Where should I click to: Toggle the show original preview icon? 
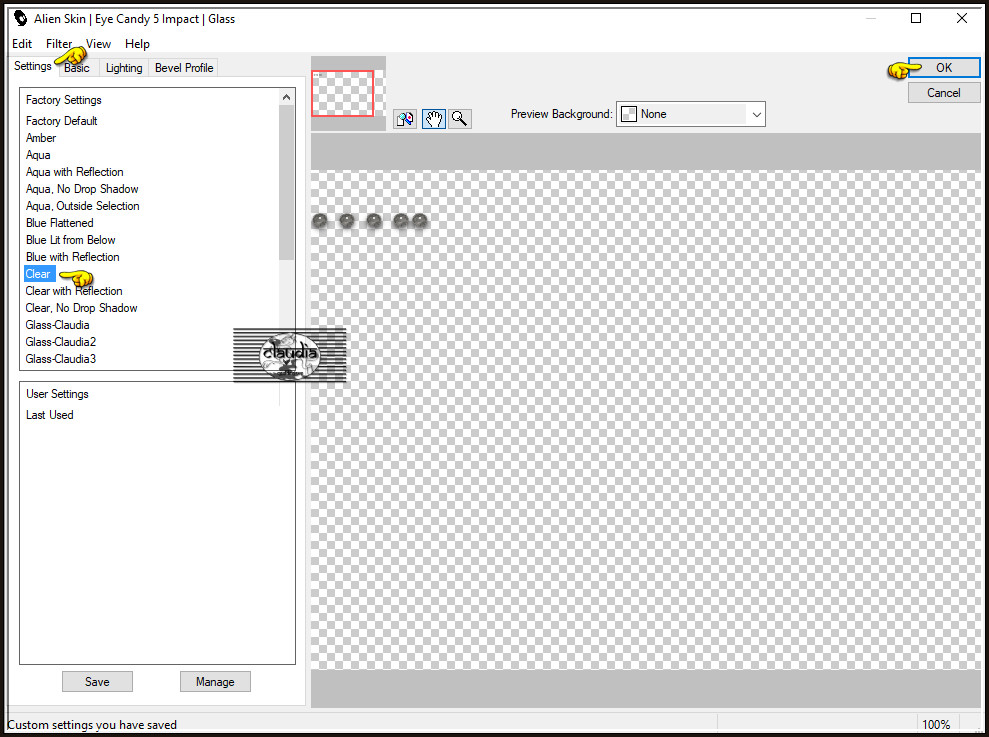405,119
